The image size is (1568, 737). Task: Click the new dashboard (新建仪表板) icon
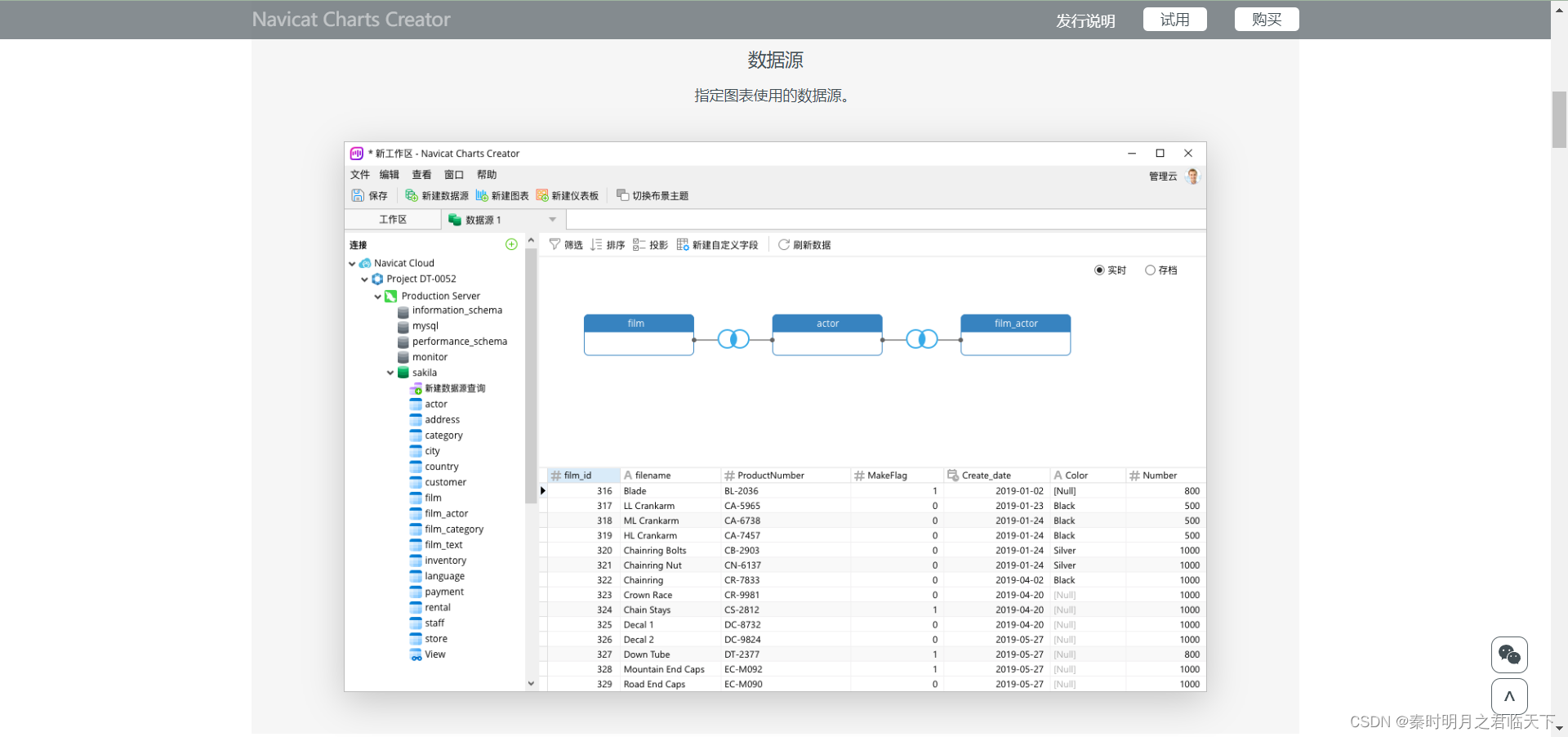[542, 195]
